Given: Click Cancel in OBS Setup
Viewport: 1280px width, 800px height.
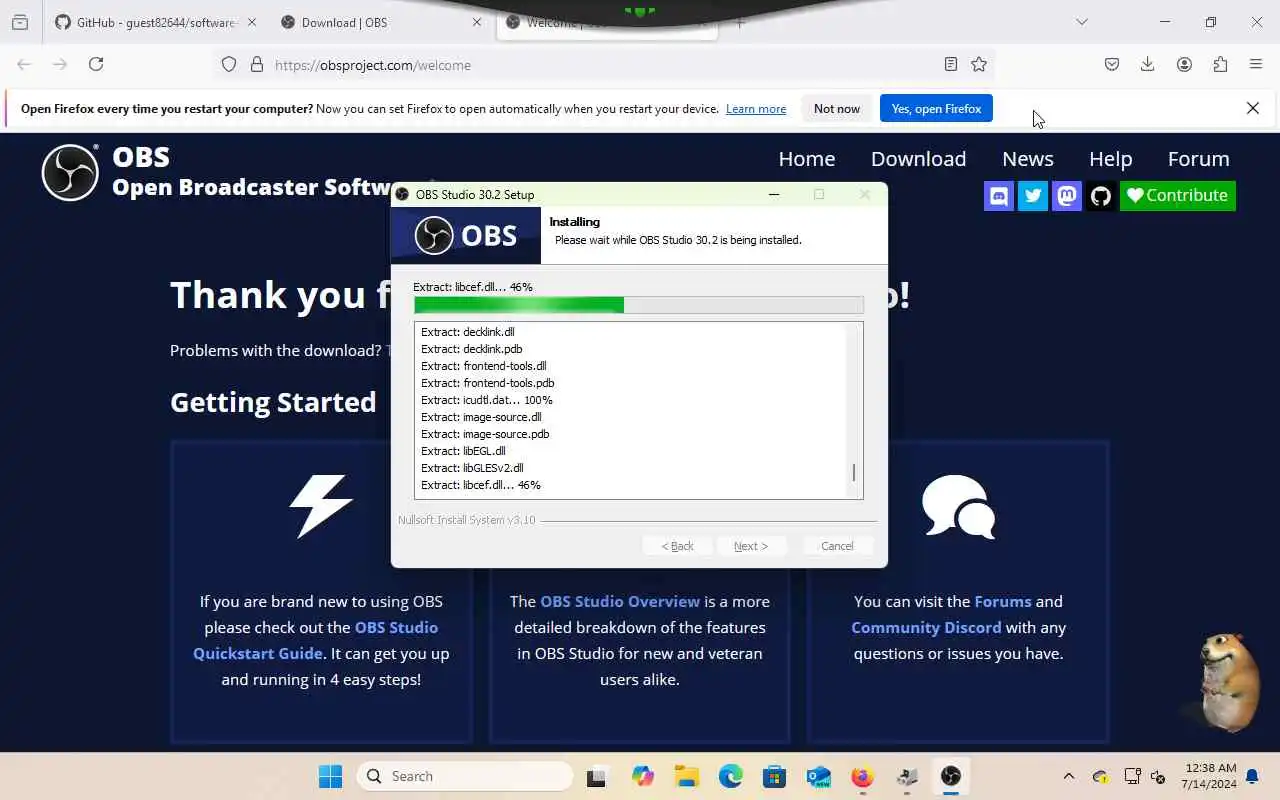Looking at the screenshot, I should tap(837, 546).
